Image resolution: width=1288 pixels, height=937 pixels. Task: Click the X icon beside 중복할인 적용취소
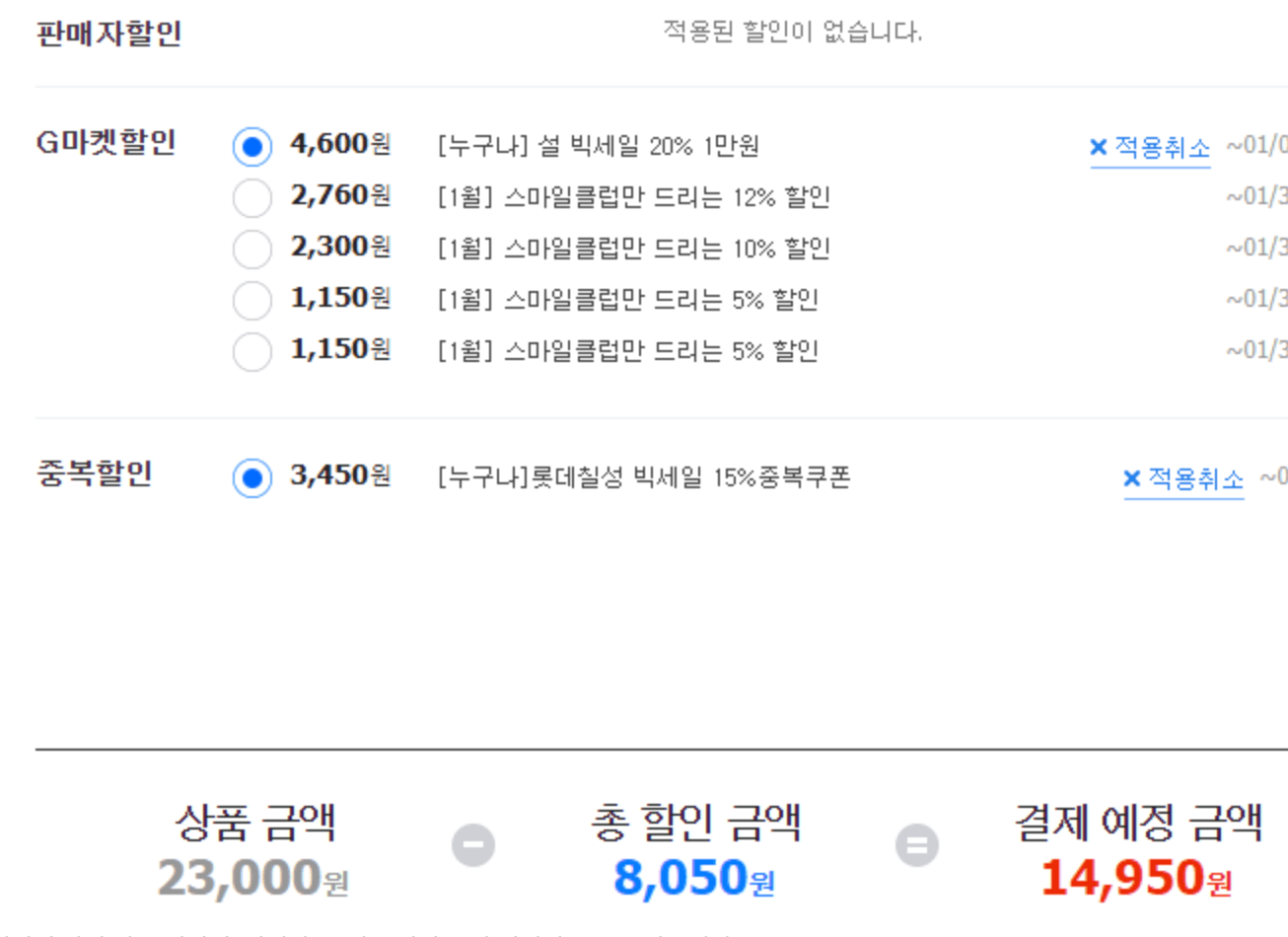1131,478
